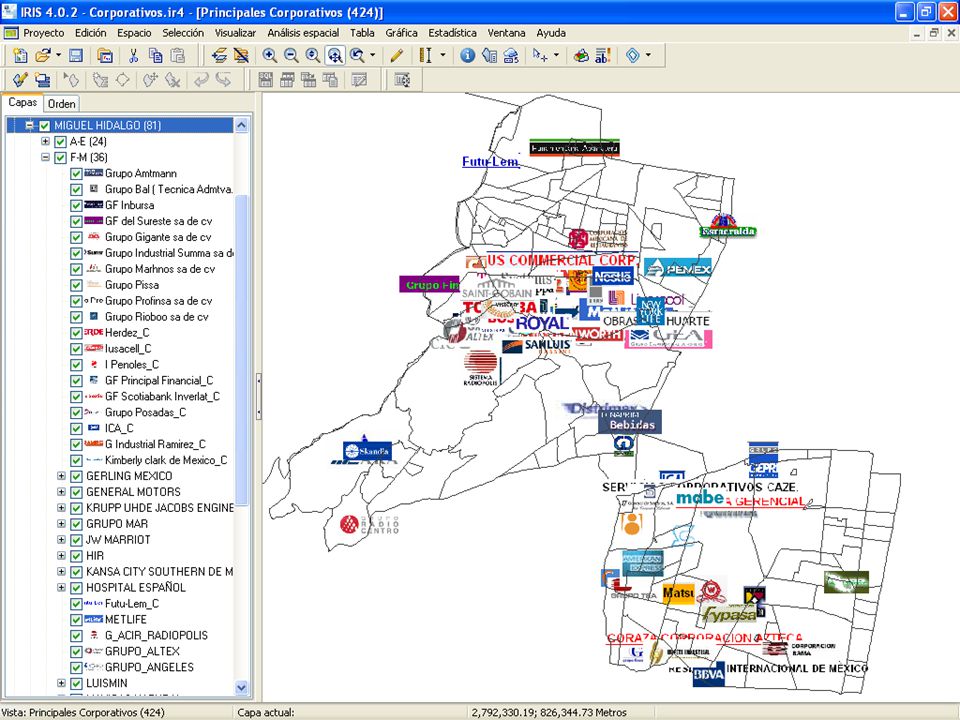This screenshot has height=720, width=960.
Task: Select the yellow pencil edit tool
Action: (x=397, y=56)
